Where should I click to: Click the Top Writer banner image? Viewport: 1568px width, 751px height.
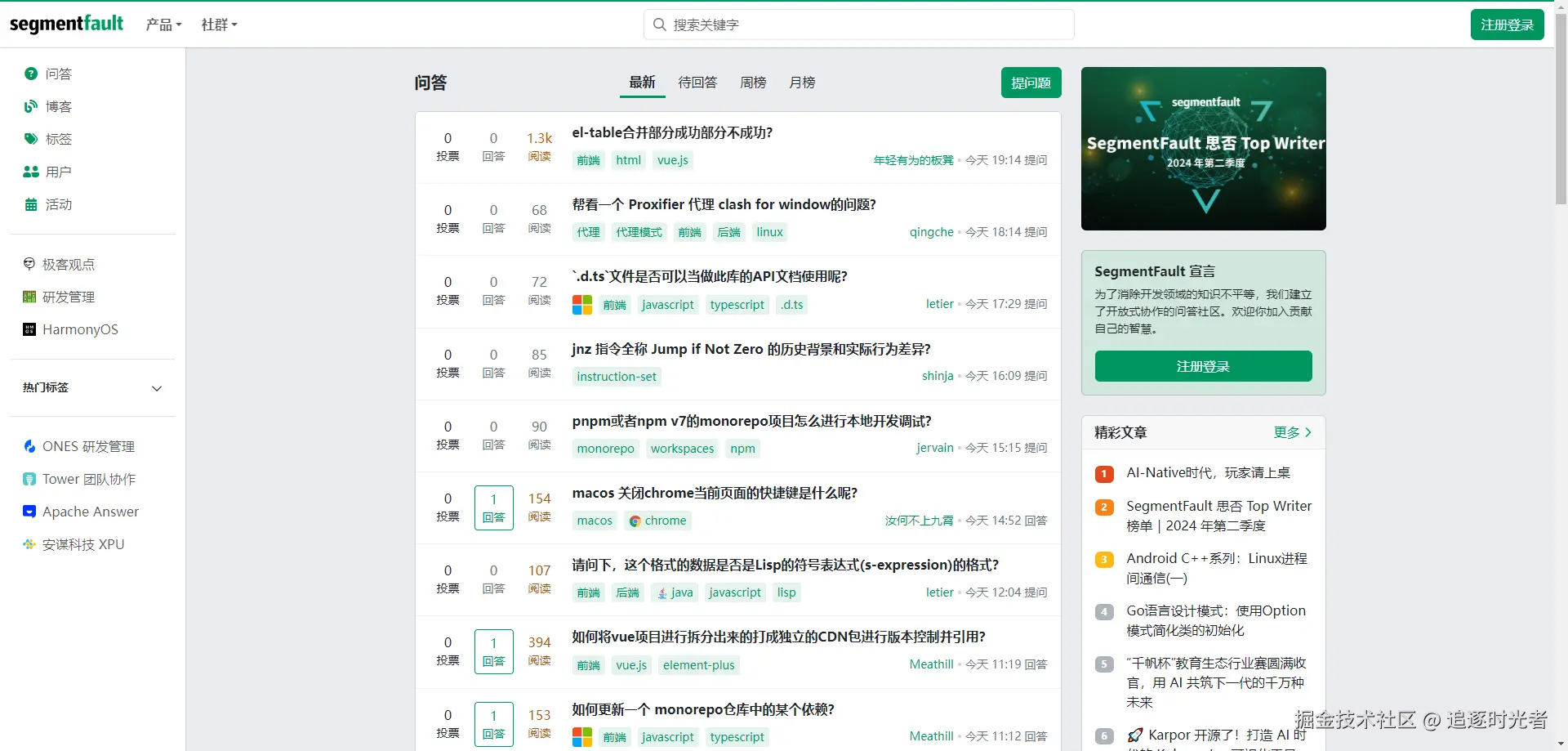tap(1203, 149)
